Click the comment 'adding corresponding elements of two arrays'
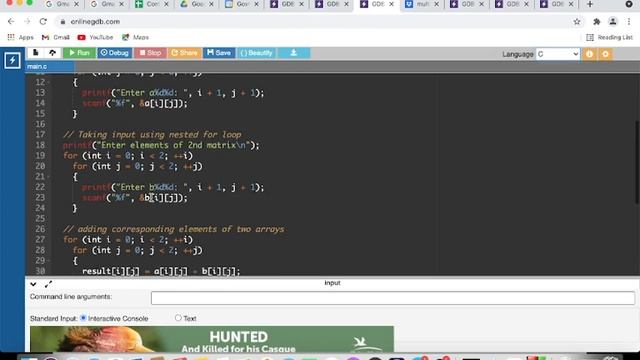 click(x=173, y=229)
